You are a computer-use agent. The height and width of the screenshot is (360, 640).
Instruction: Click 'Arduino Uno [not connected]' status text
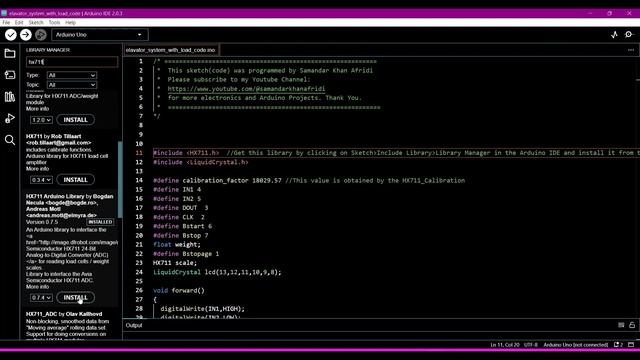coord(576,345)
